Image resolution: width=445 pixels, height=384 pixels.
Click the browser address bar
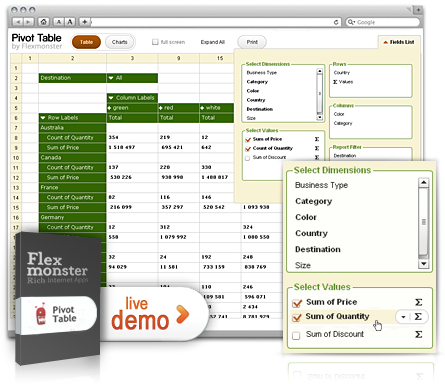pos(216,22)
